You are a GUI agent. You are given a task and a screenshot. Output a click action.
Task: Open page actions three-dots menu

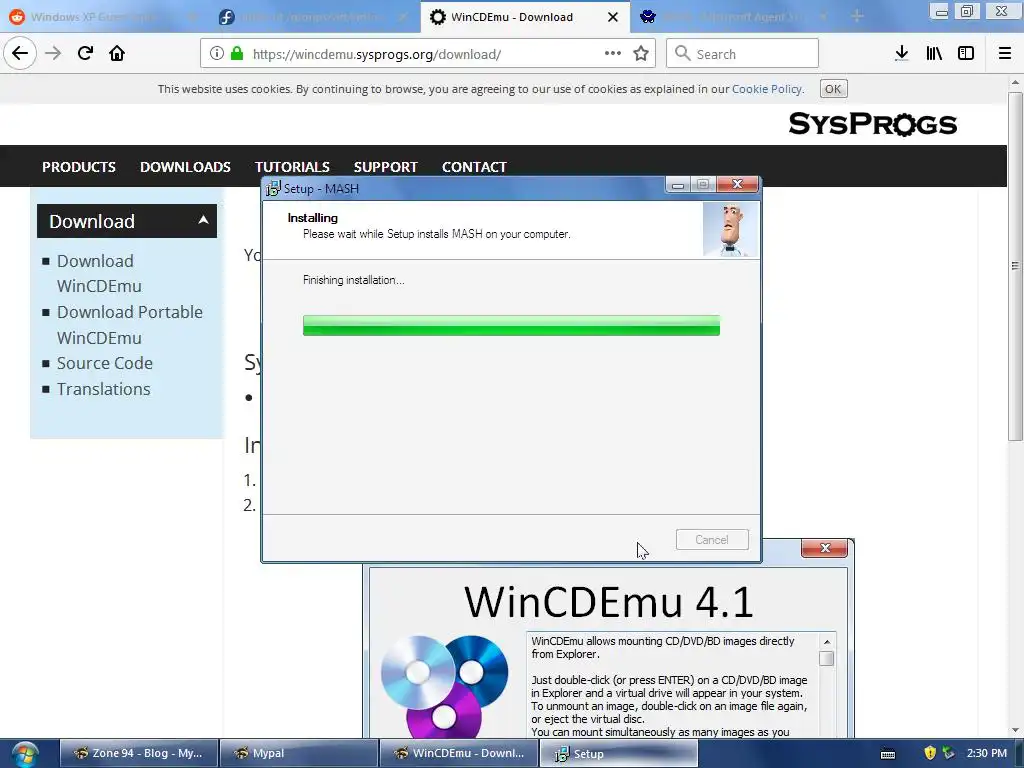[613, 54]
